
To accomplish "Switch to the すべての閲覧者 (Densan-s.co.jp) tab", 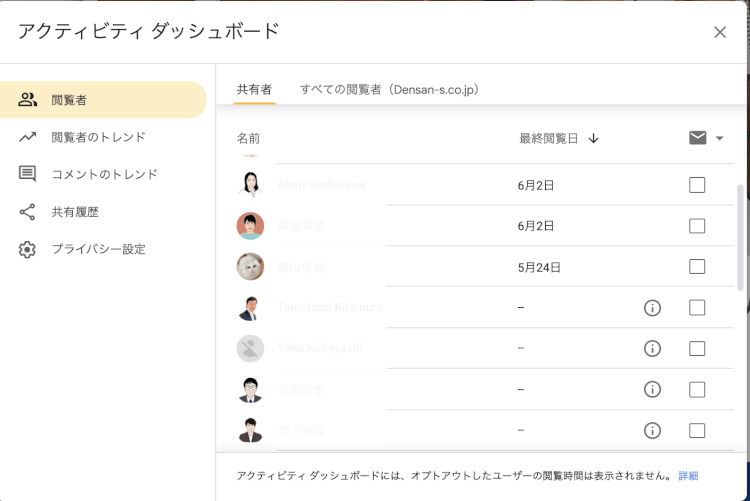I will 389,89.
